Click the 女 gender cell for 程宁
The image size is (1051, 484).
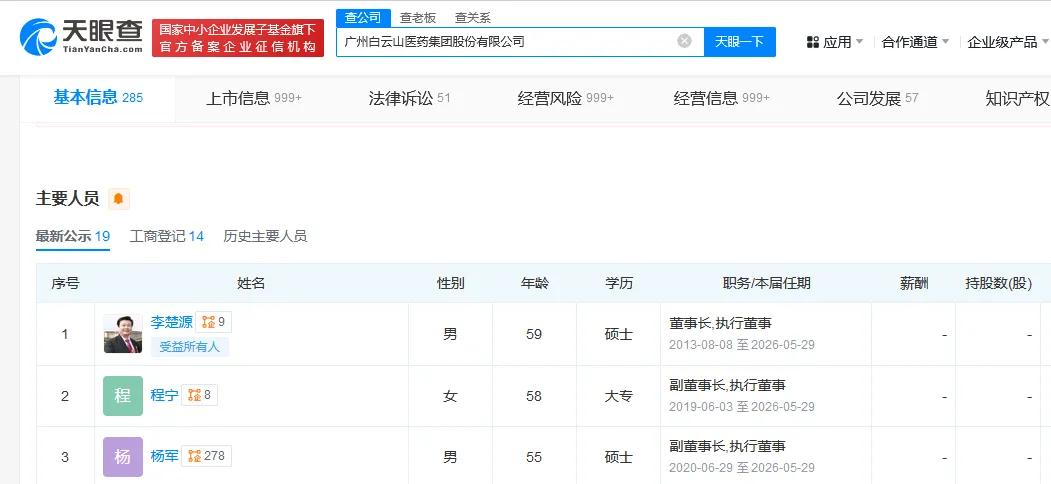coord(450,396)
